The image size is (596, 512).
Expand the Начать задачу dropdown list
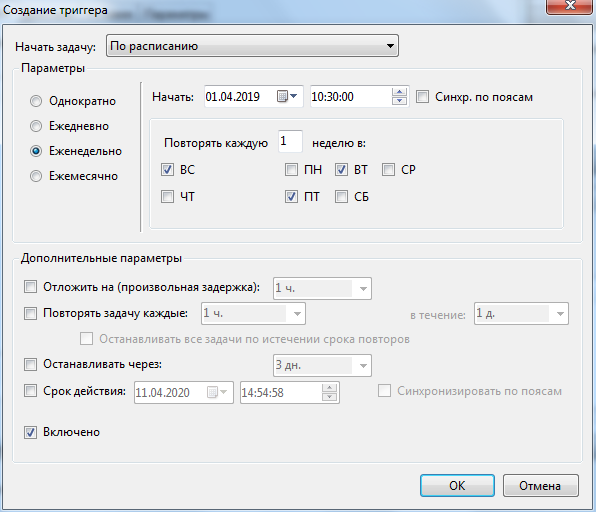point(252,46)
